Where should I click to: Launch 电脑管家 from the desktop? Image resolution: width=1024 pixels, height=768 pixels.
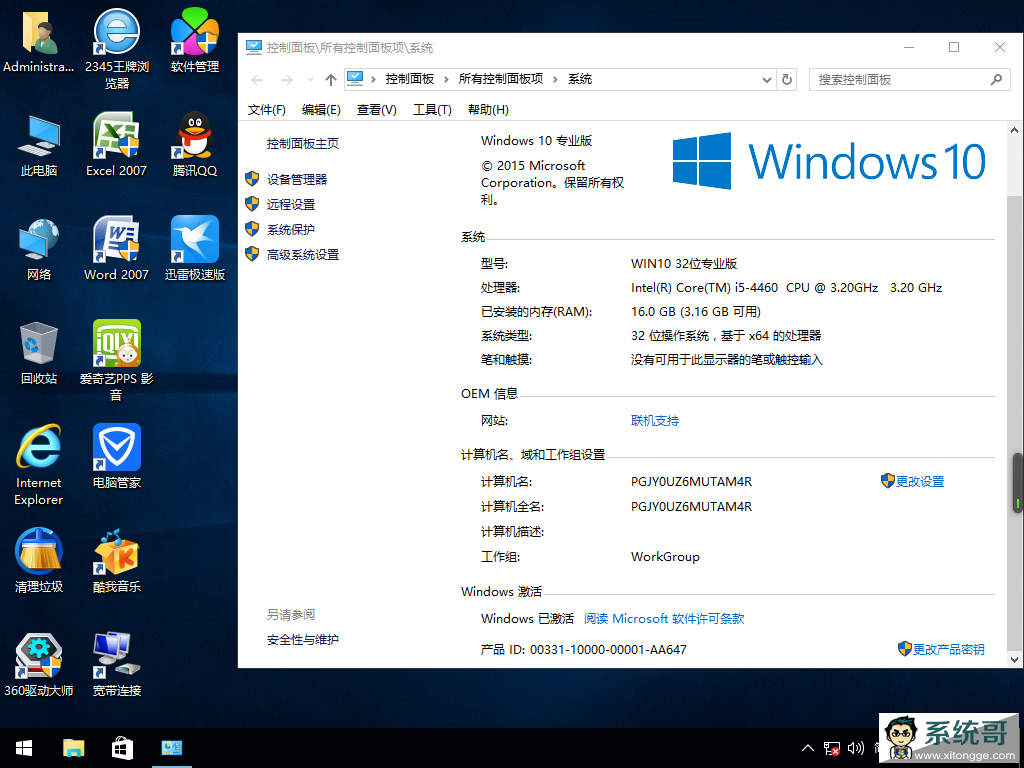pyautogui.click(x=116, y=457)
